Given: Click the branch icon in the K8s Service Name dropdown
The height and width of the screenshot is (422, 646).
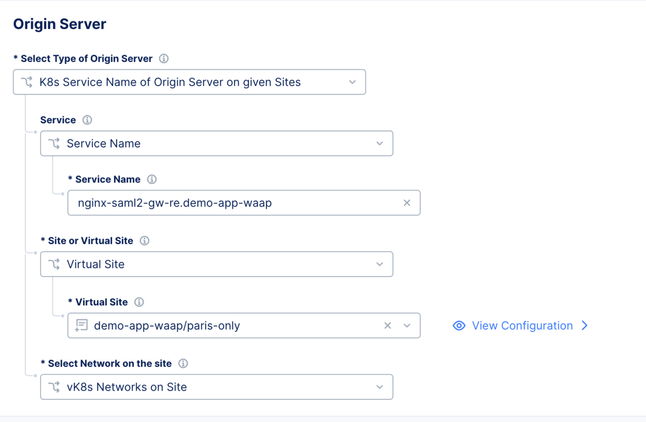Looking at the screenshot, I should pos(27,82).
